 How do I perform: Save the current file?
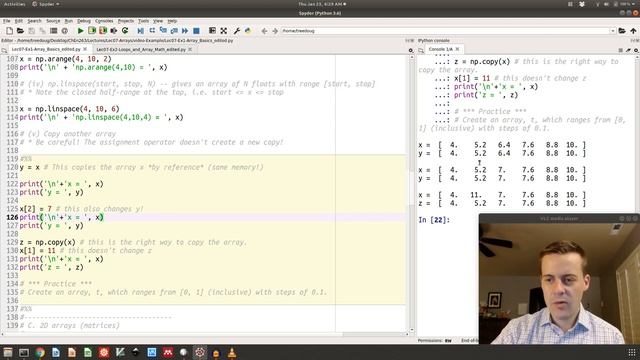click(x=31, y=31)
